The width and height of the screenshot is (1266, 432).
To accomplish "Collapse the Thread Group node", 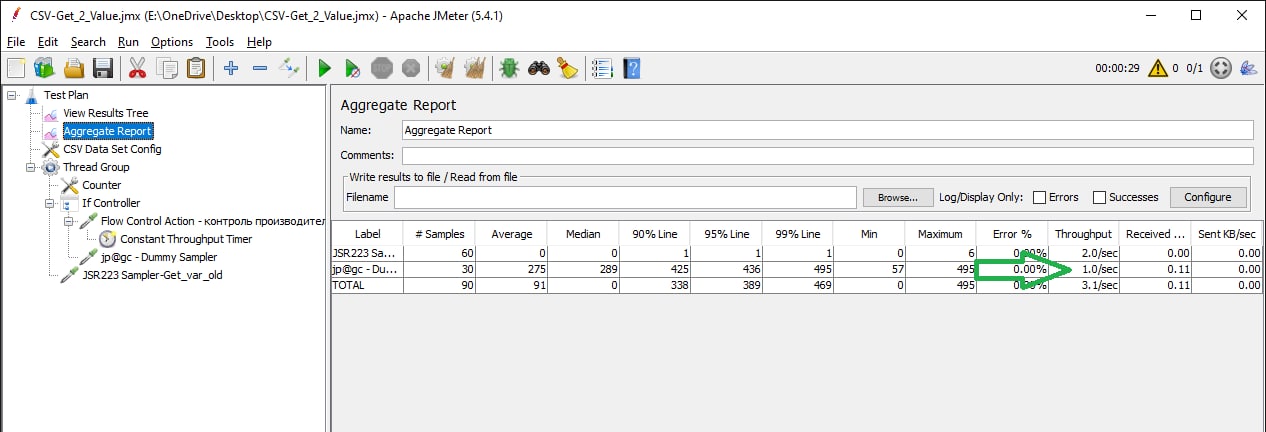I will click(30, 167).
